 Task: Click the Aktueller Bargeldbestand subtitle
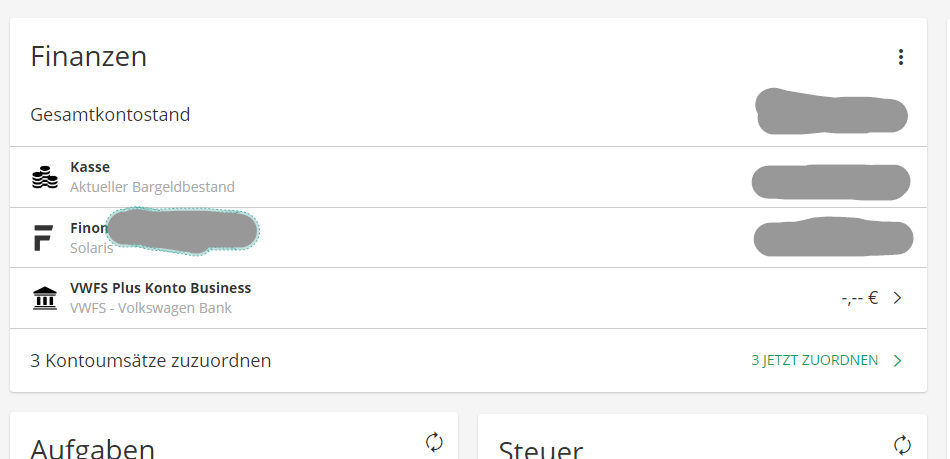coord(152,187)
